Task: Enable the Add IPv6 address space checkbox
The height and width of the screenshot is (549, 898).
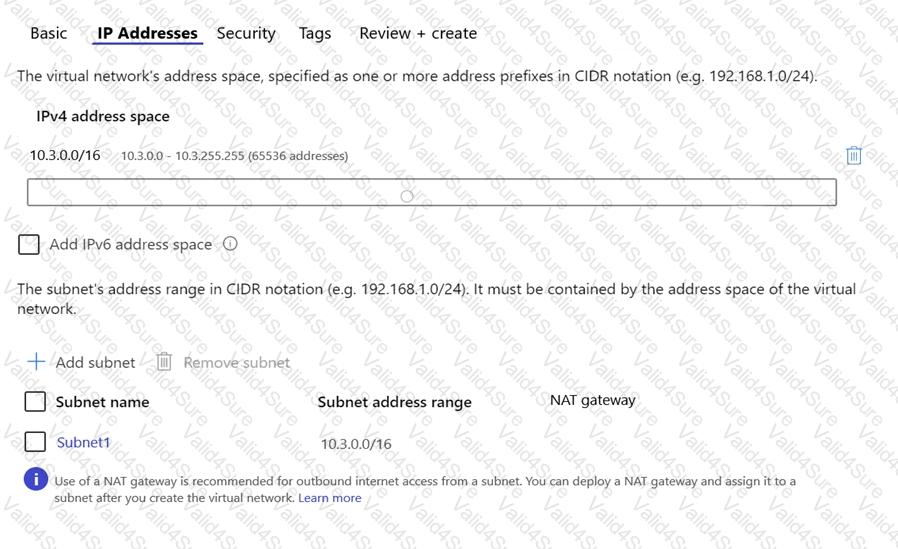Action: tap(29, 244)
